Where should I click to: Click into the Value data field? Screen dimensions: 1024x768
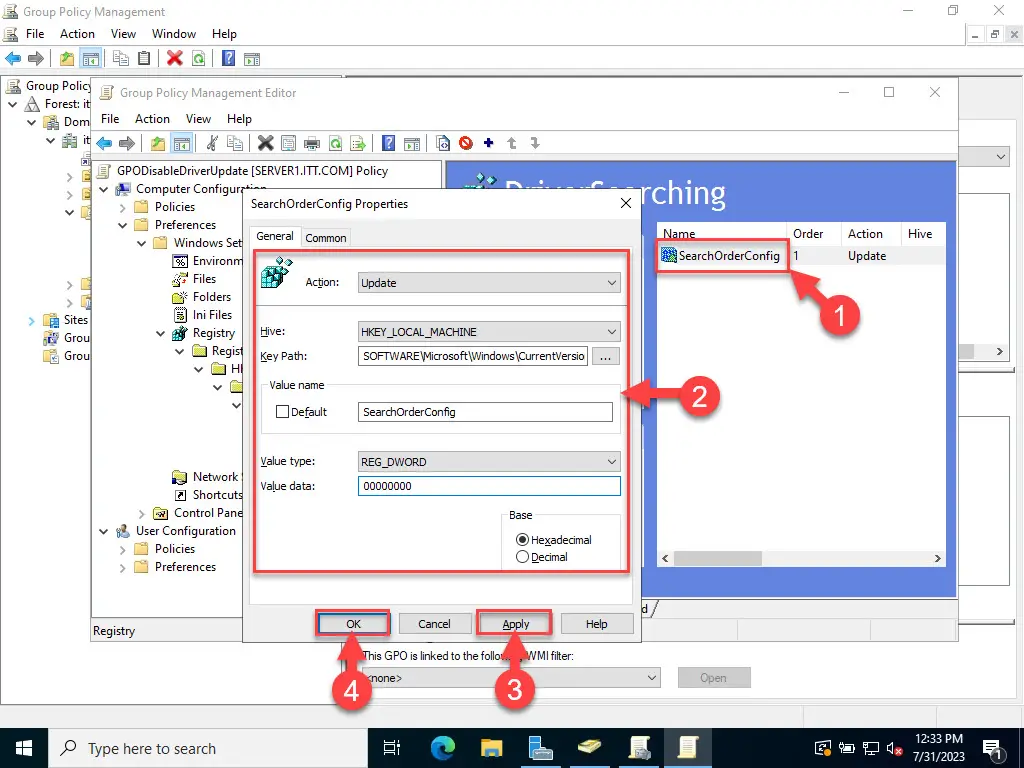(x=489, y=486)
